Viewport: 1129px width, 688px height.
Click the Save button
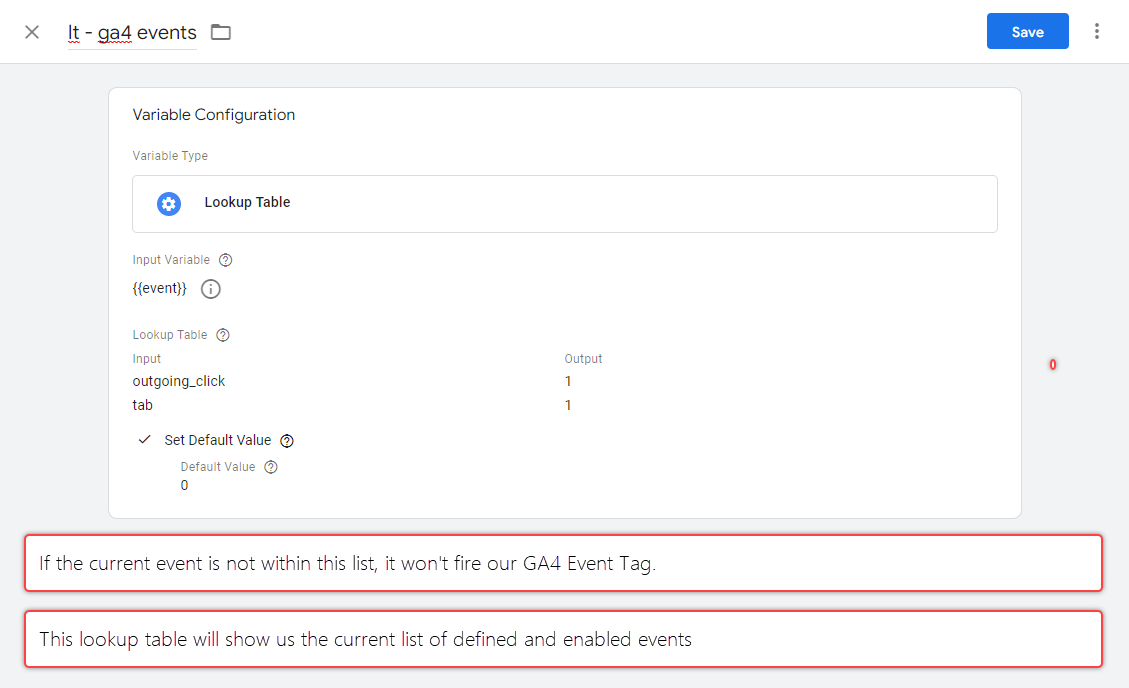[x=1027, y=31]
